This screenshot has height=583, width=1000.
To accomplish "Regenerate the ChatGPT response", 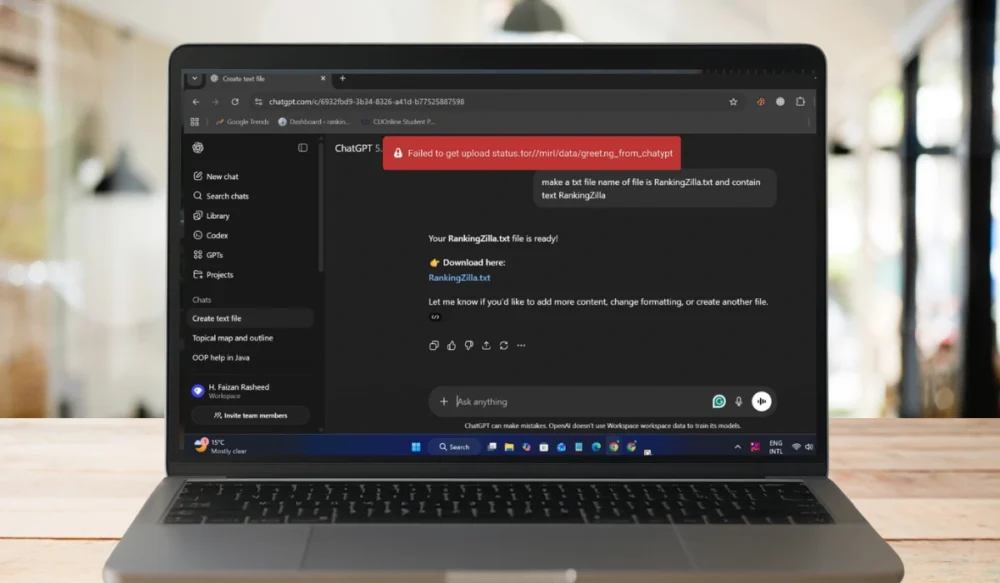I will (x=503, y=345).
